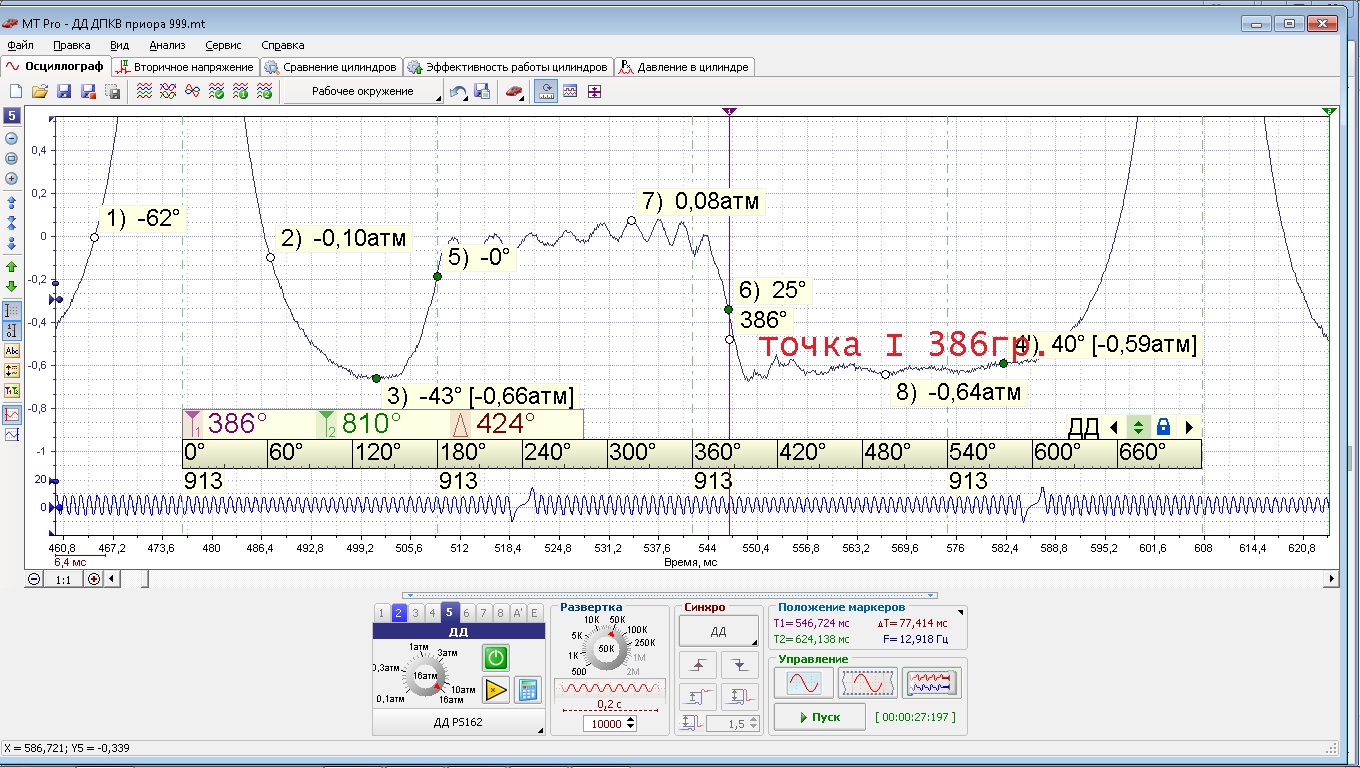
Task: Click the waveform icon with numbered badge 2
Action: pos(264,92)
